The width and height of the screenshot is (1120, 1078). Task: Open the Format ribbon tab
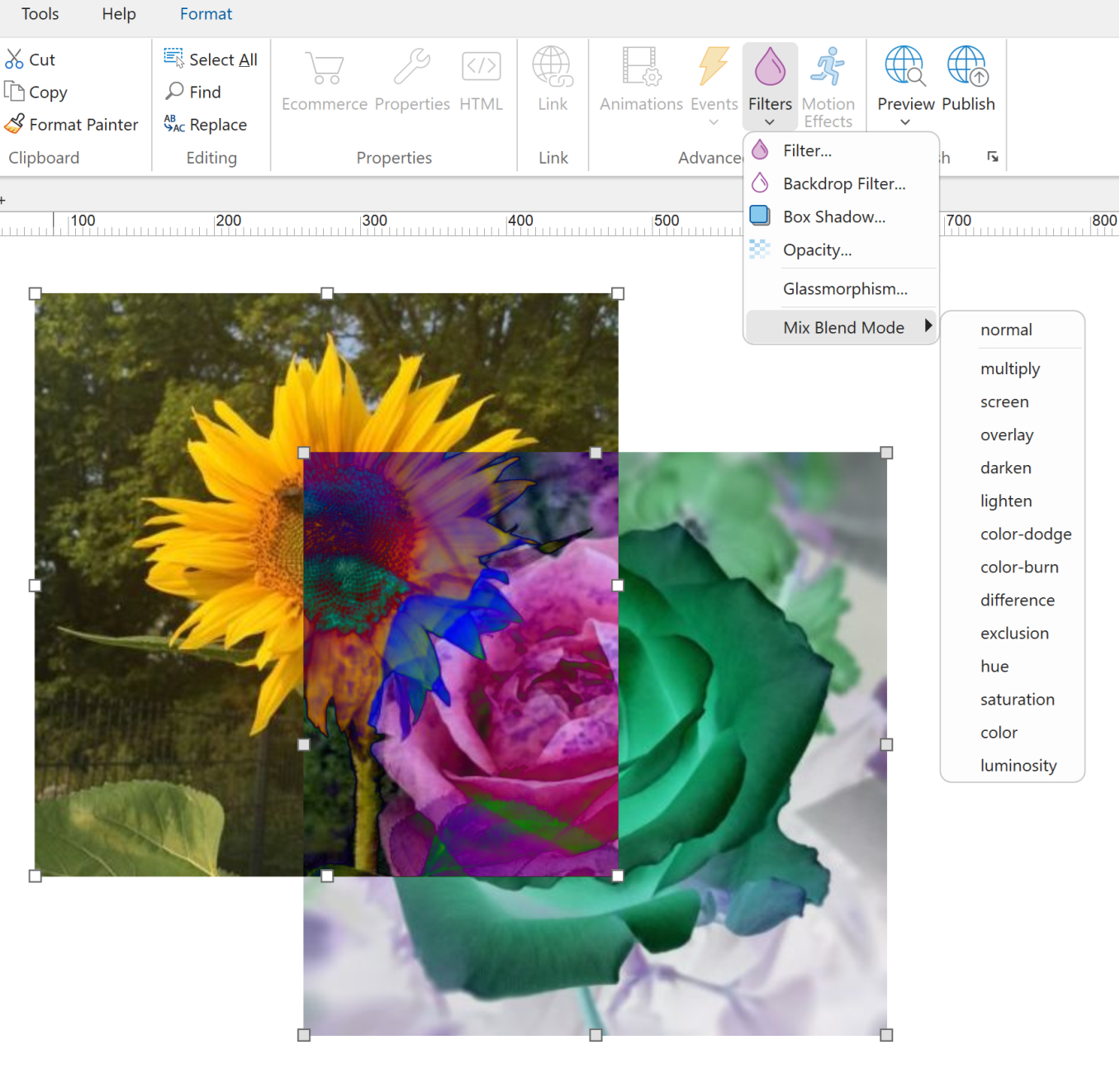206,14
